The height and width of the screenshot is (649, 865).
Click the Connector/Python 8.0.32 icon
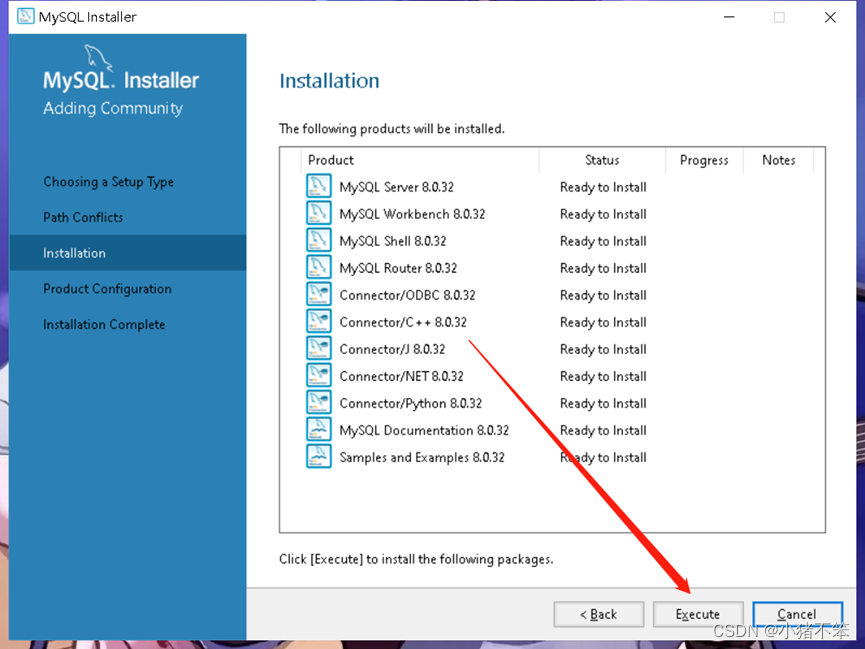point(318,402)
